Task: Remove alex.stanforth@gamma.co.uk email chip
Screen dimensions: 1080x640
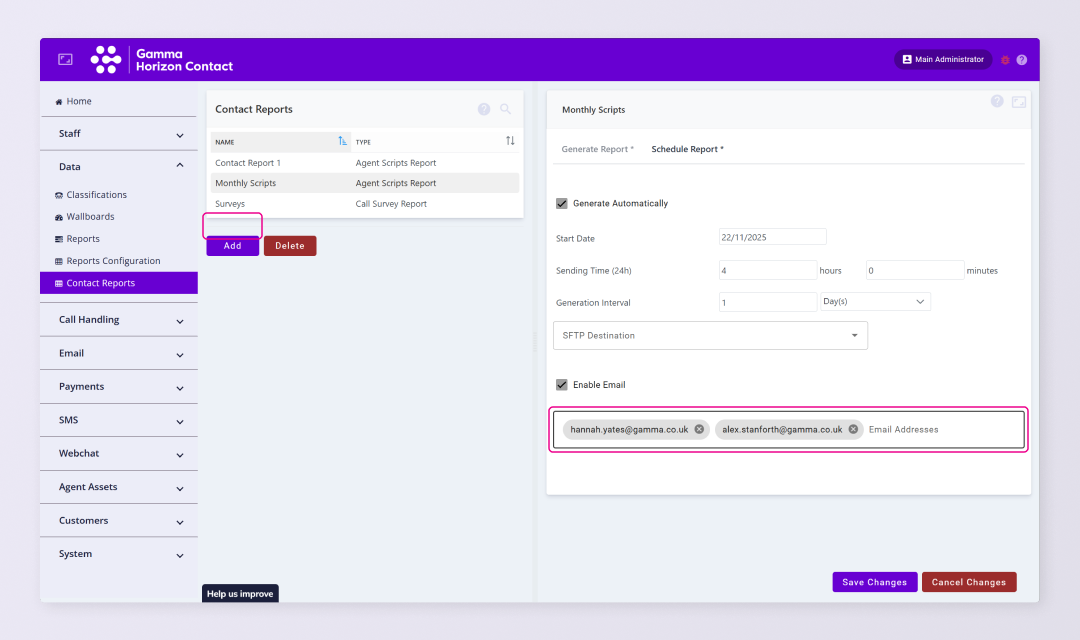Action: (x=853, y=429)
